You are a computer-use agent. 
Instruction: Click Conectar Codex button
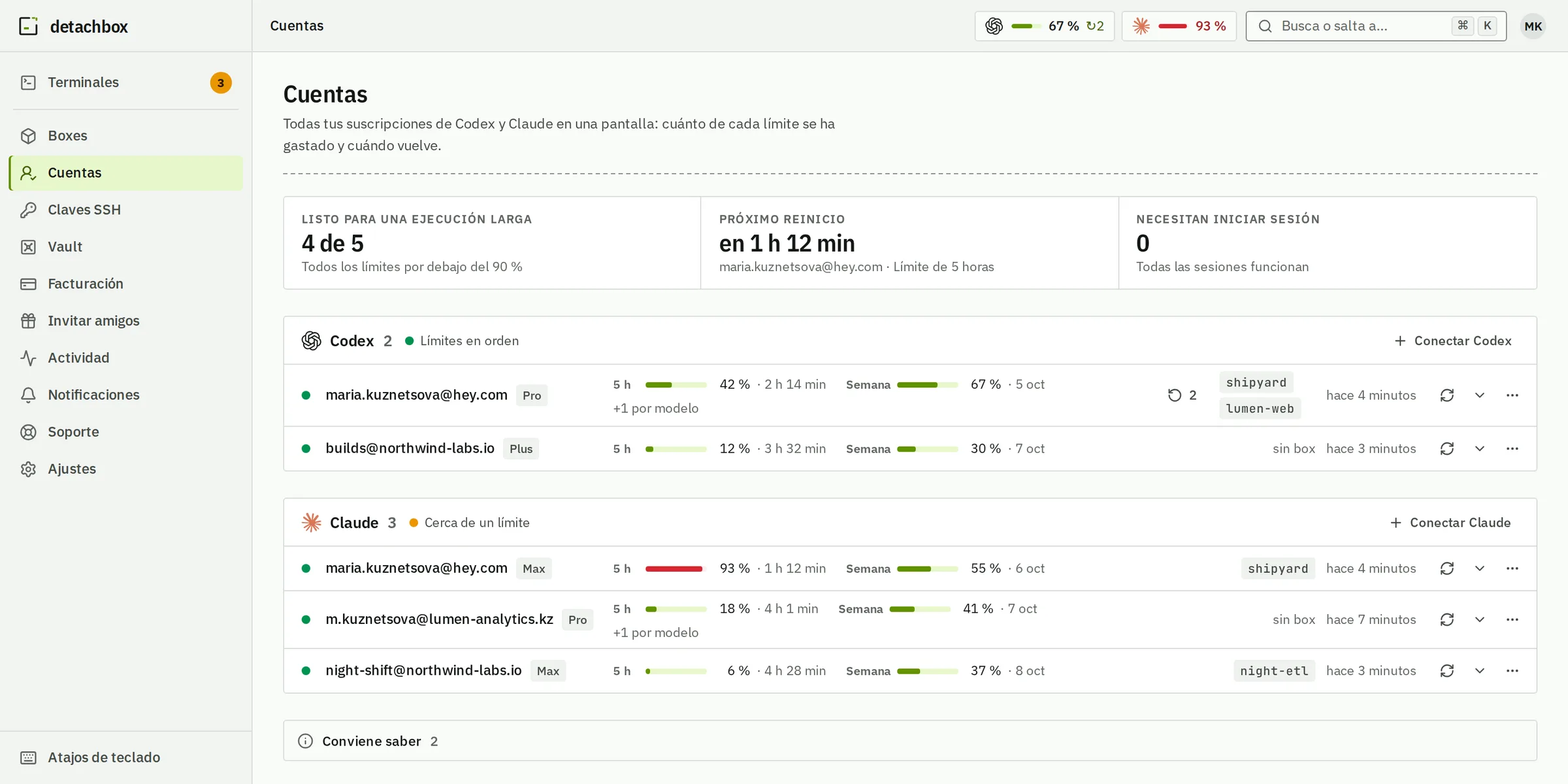(1452, 341)
